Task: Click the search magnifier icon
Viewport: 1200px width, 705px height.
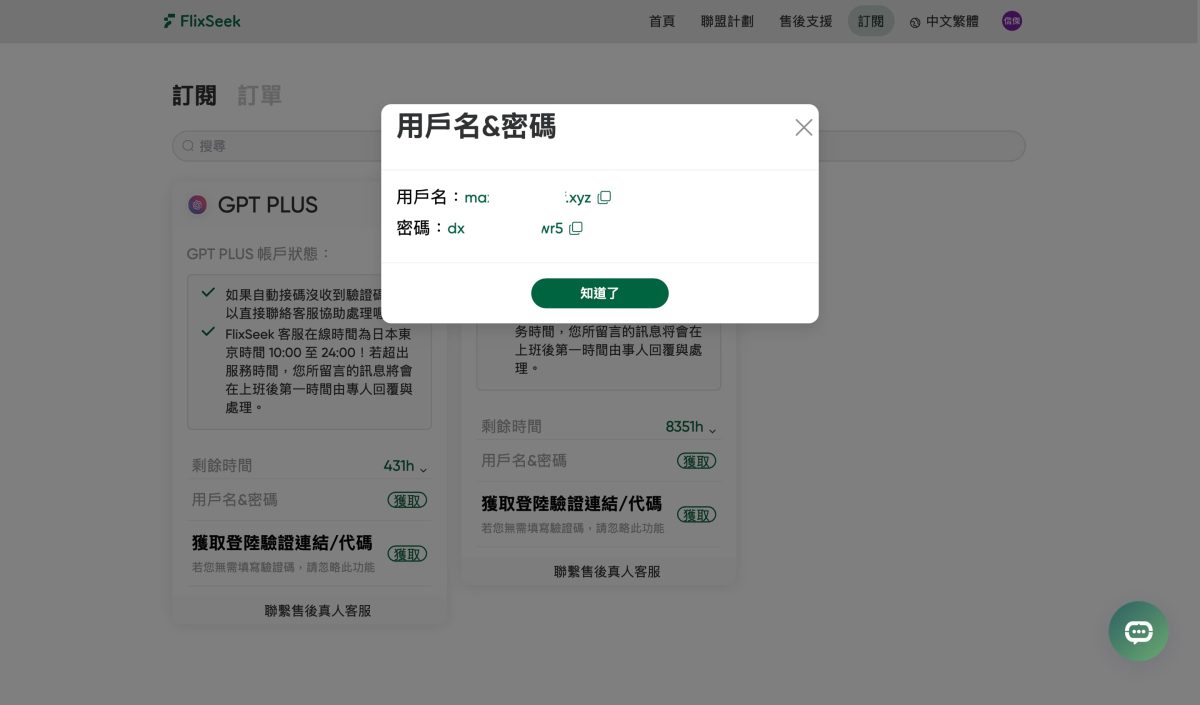Action: coord(188,146)
